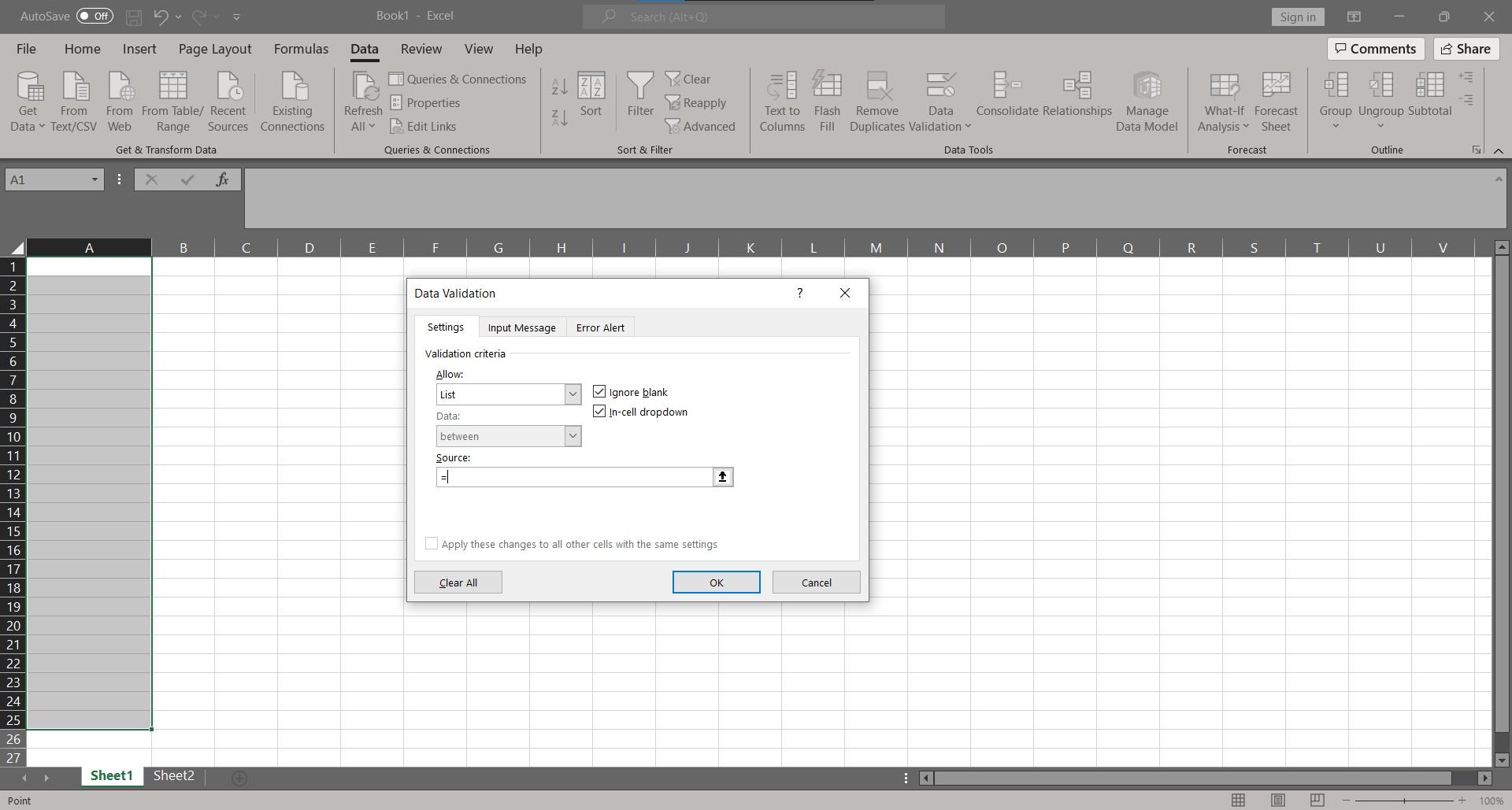Image resolution: width=1512 pixels, height=810 pixels.
Task: Expand the Allow list dropdown
Action: click(573, 394)
